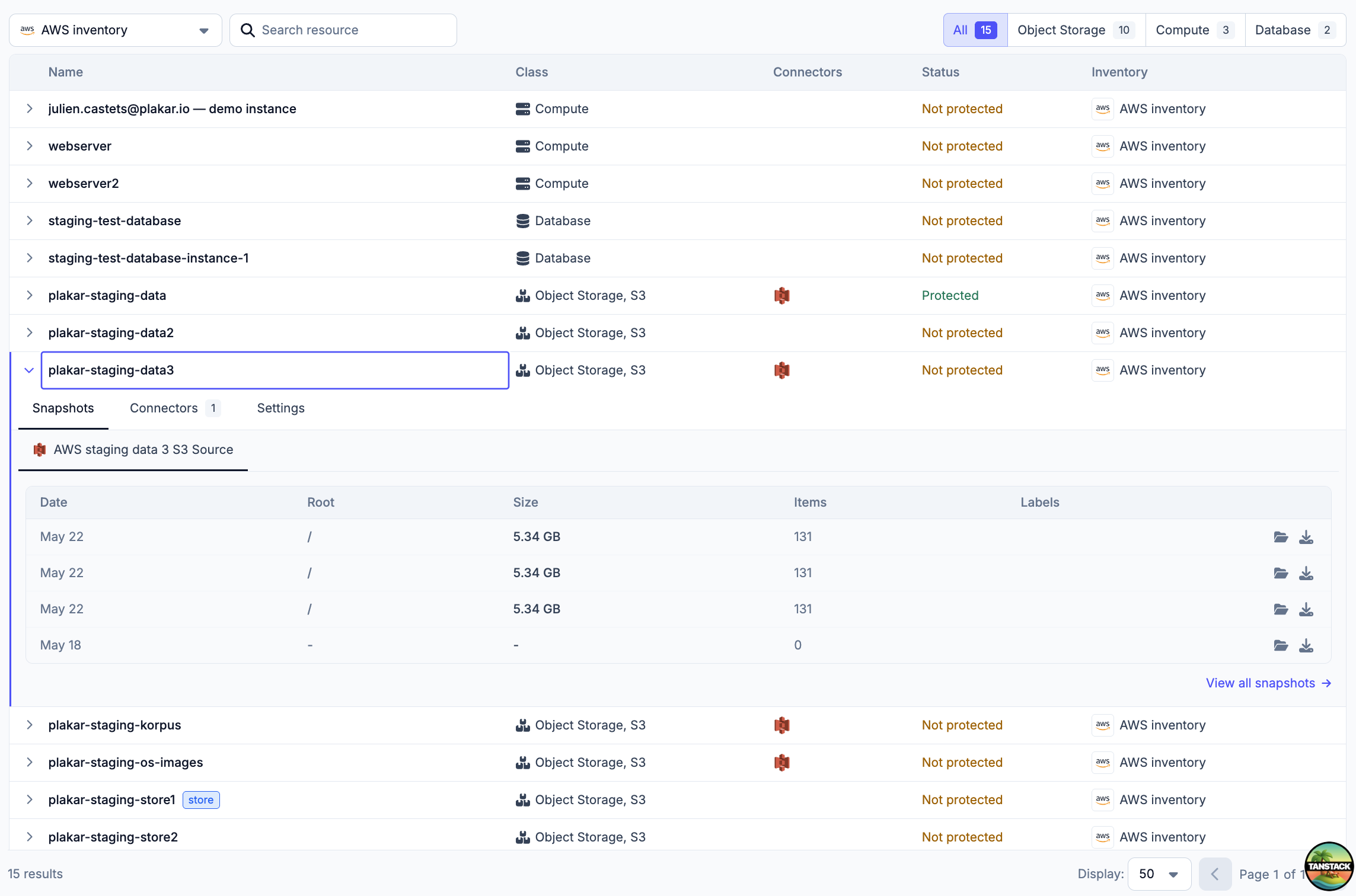Filter by Compute tab

pyautogui.click(x=1195, y=30)
